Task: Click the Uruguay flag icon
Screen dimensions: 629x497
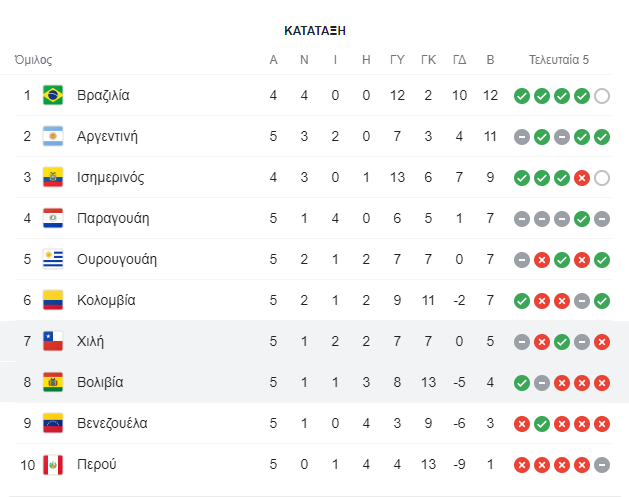Action: [x=53, y=259]
